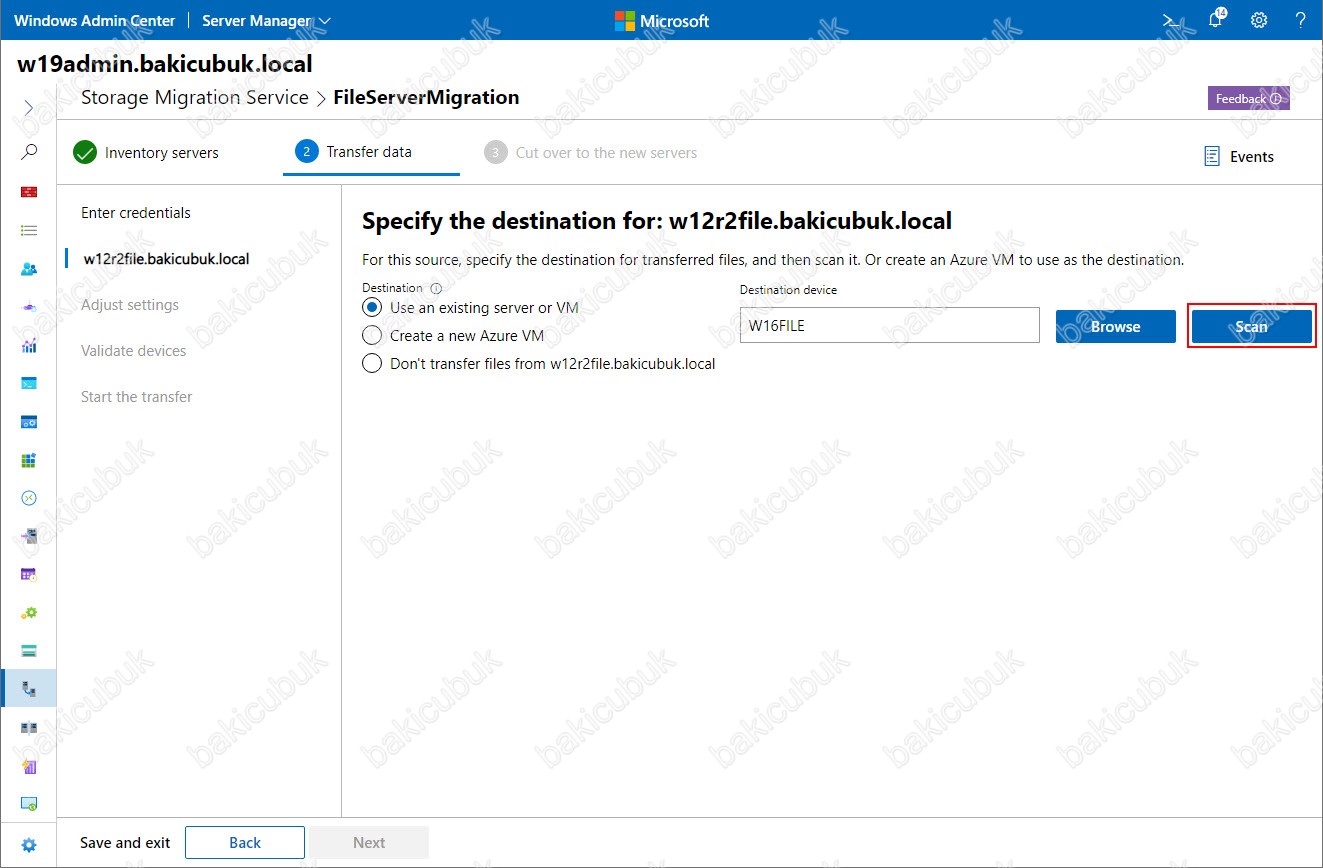Show the Destination info tooltip icon
The height and width of the screenshot is (868, 1323).
click(x=436, y=288)
